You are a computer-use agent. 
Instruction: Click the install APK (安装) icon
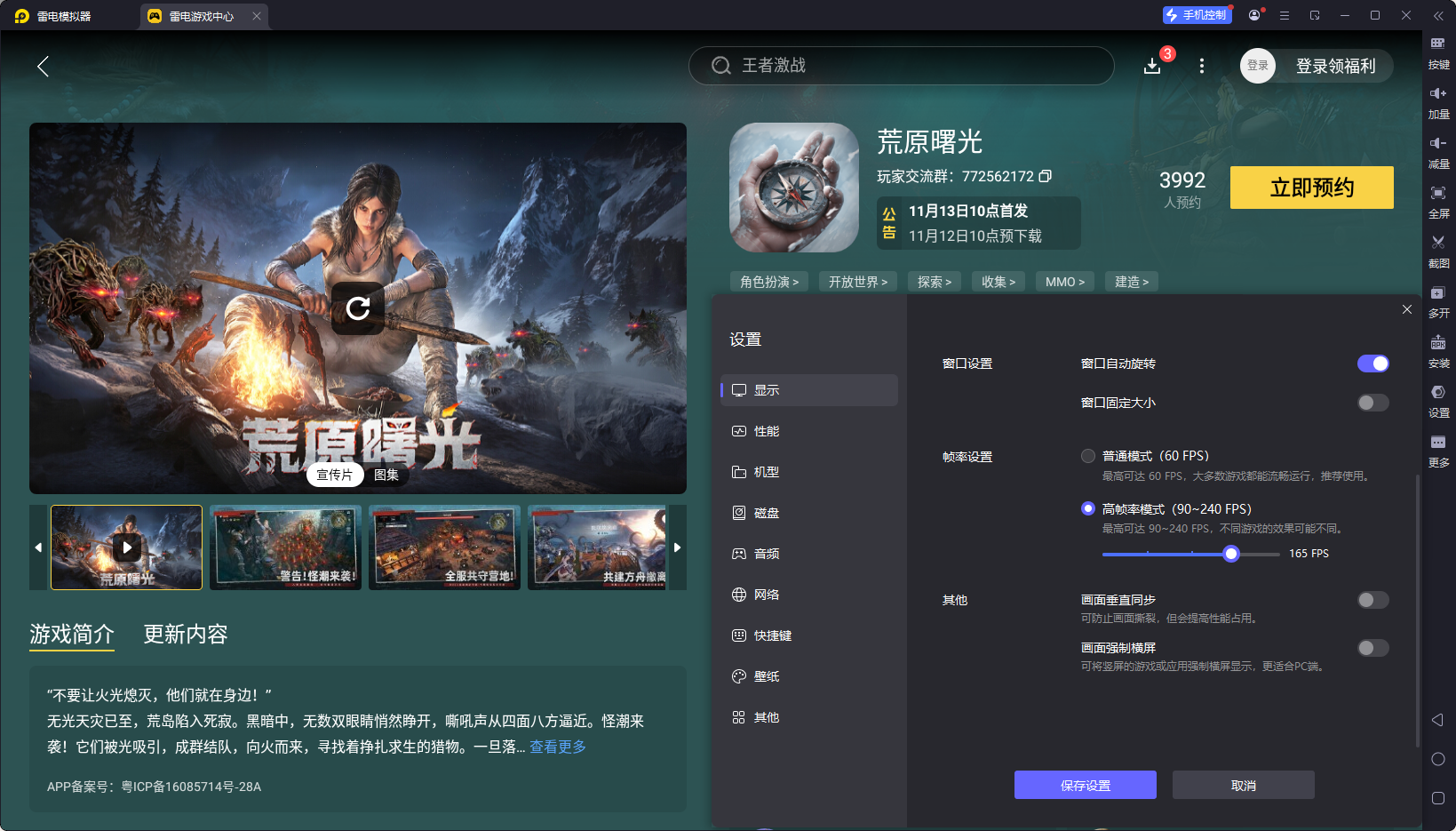[x=1437, y=343]
